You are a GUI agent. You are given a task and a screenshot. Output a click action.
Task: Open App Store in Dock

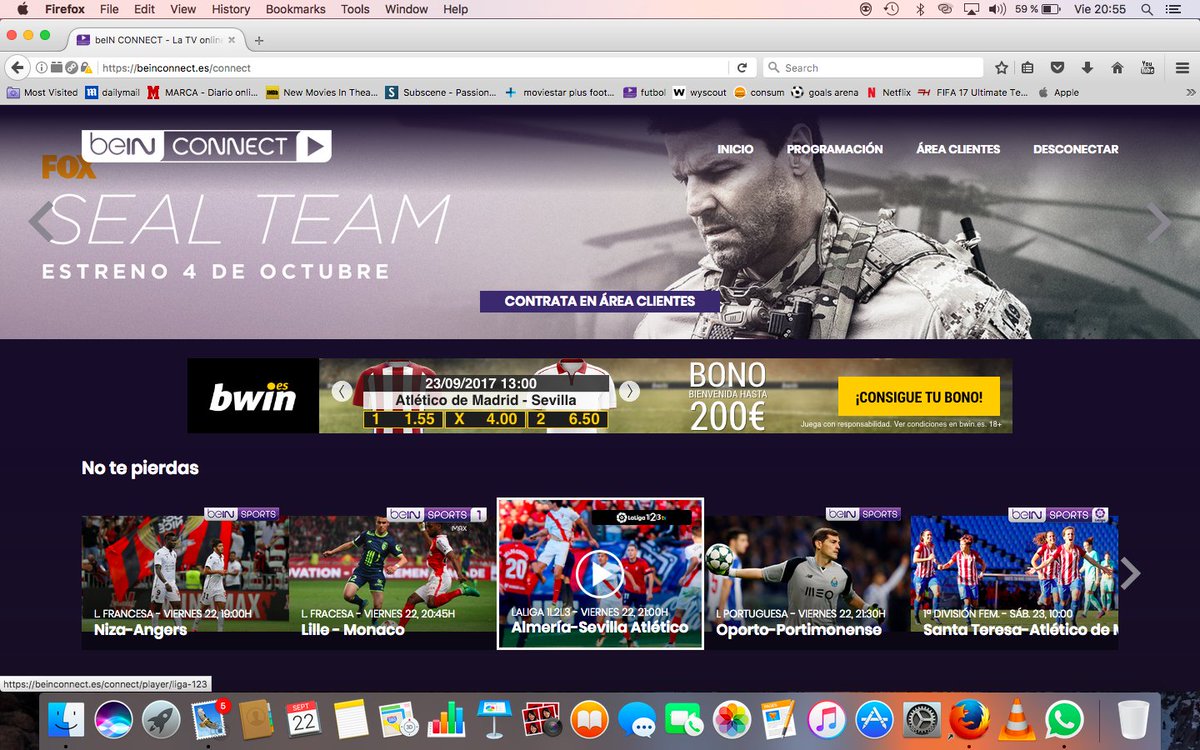click(874, 719)
